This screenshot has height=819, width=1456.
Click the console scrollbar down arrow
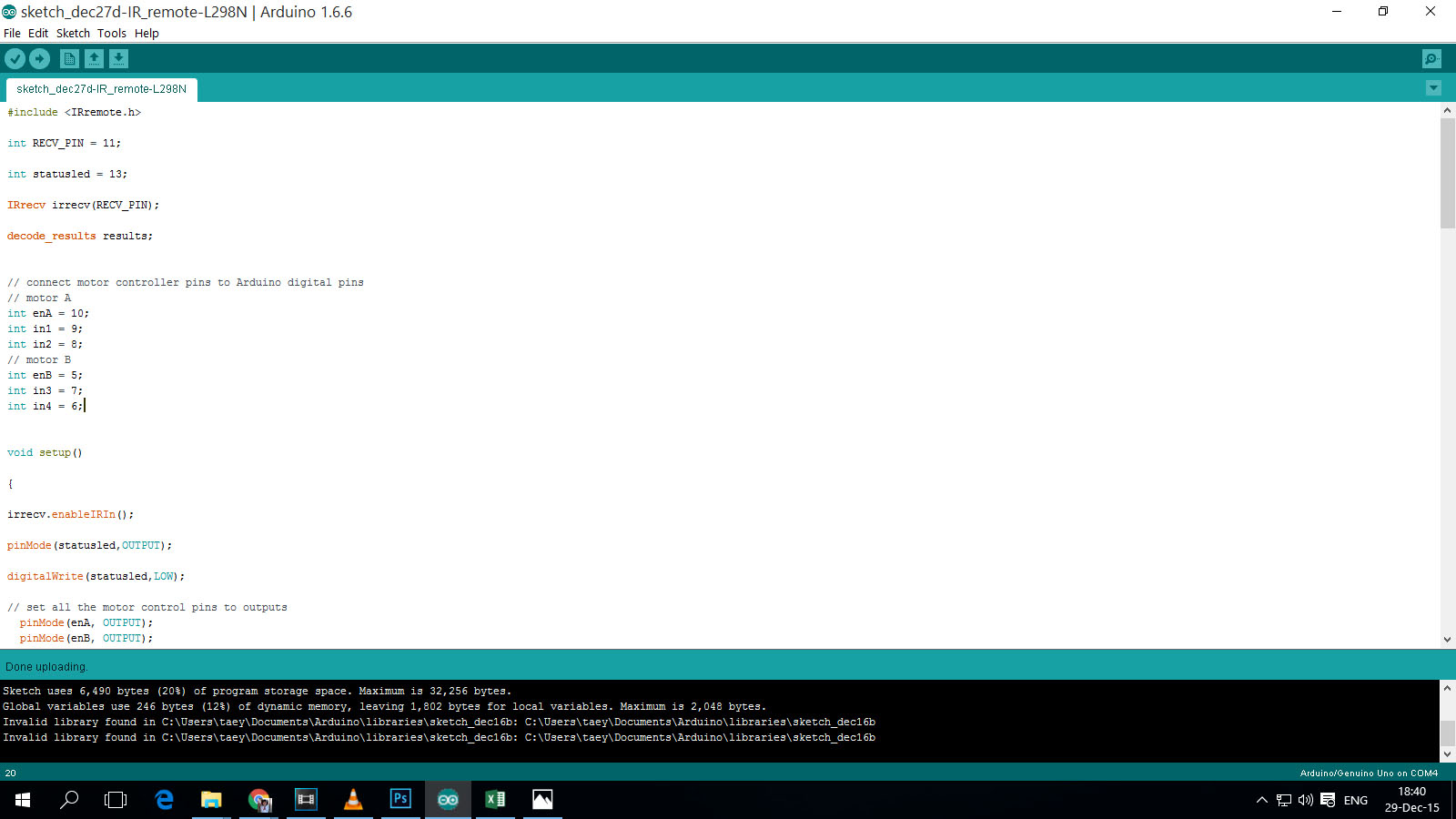coord(1447,754)
